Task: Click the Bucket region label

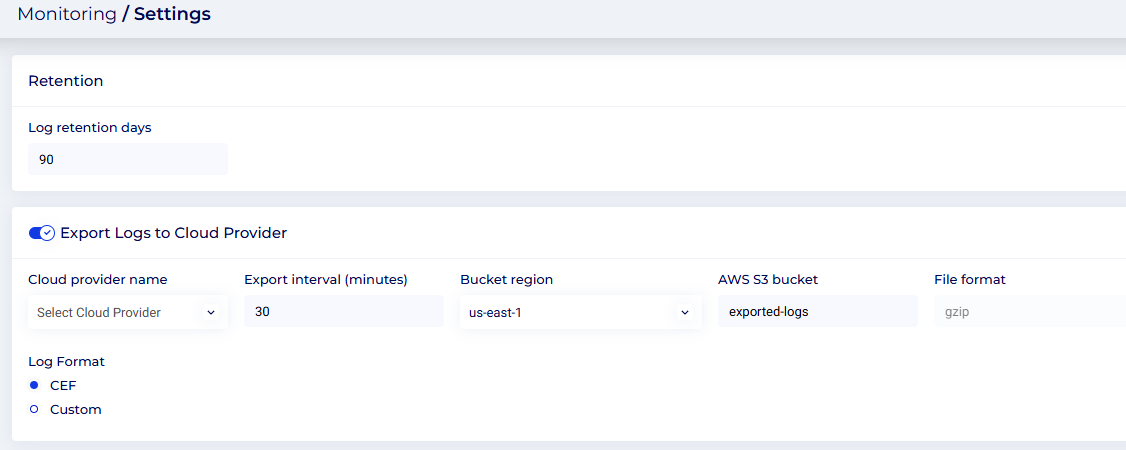Action: click(x=506, y=279)
